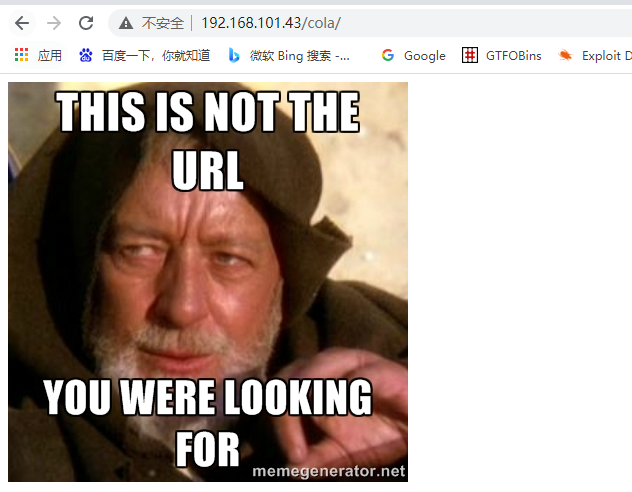Click the forward navigation arrow
This screenshot has height=492, width=632.
[x=54, y=23]
